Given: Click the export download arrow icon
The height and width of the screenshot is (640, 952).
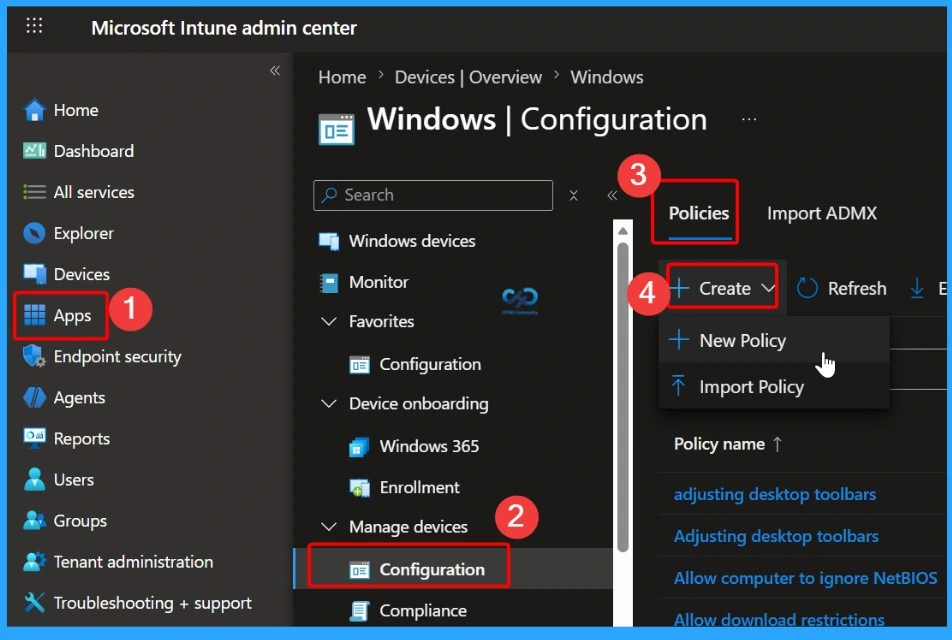Looking at the screenshot, I should pyautogui.click(x=917, y=288).
